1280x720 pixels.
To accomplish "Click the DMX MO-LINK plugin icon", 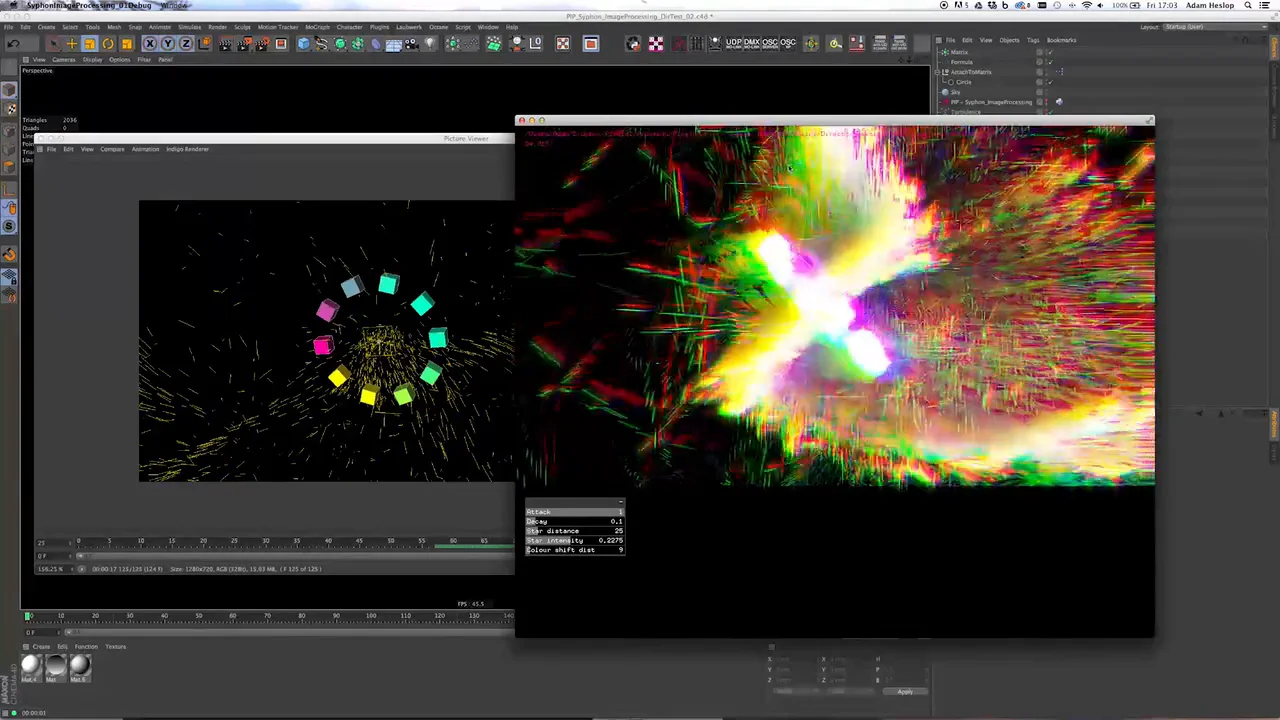I will (x=753, y=43).
